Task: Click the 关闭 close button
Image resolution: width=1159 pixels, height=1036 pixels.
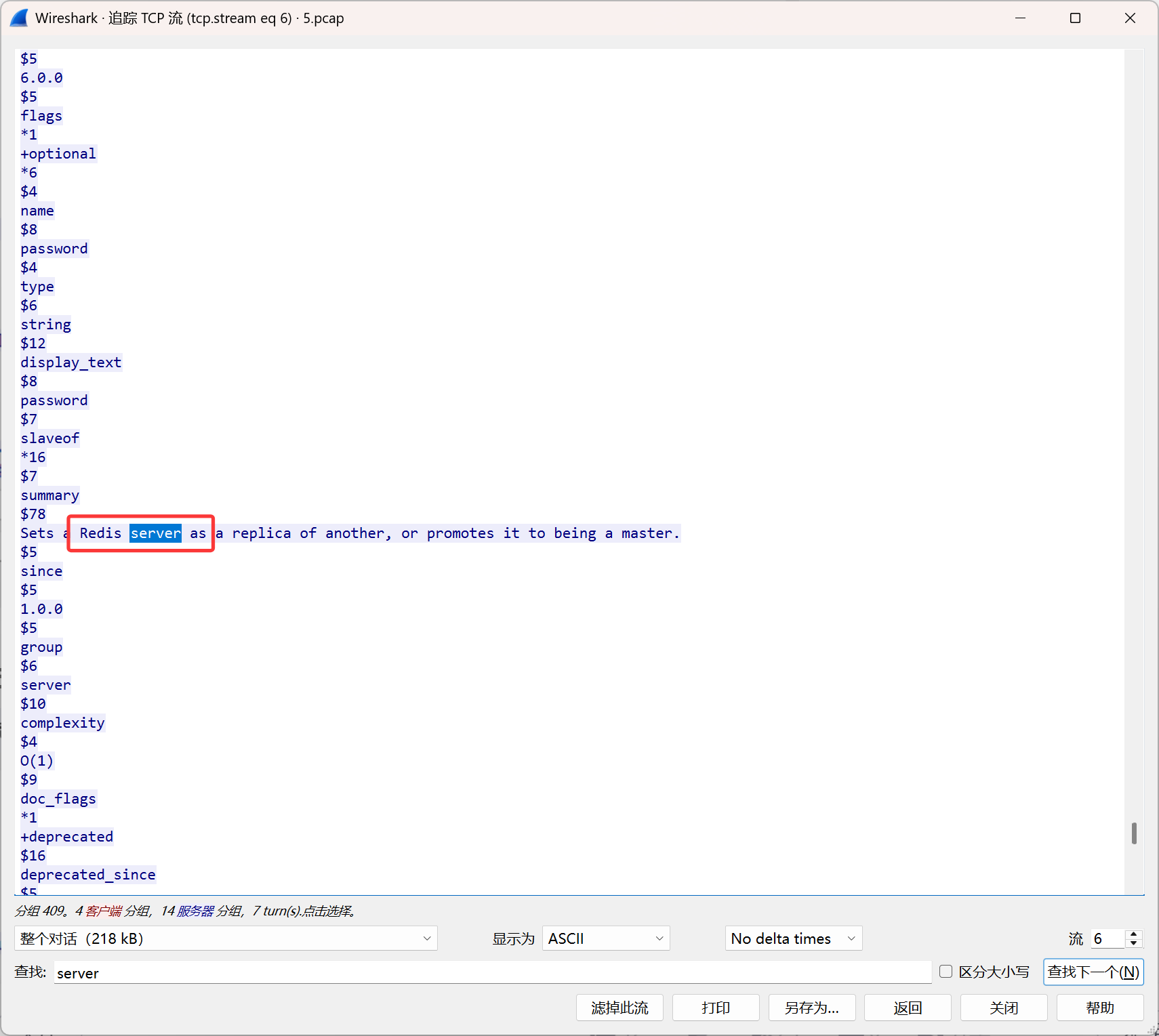Action: tap(1004, 1008)
